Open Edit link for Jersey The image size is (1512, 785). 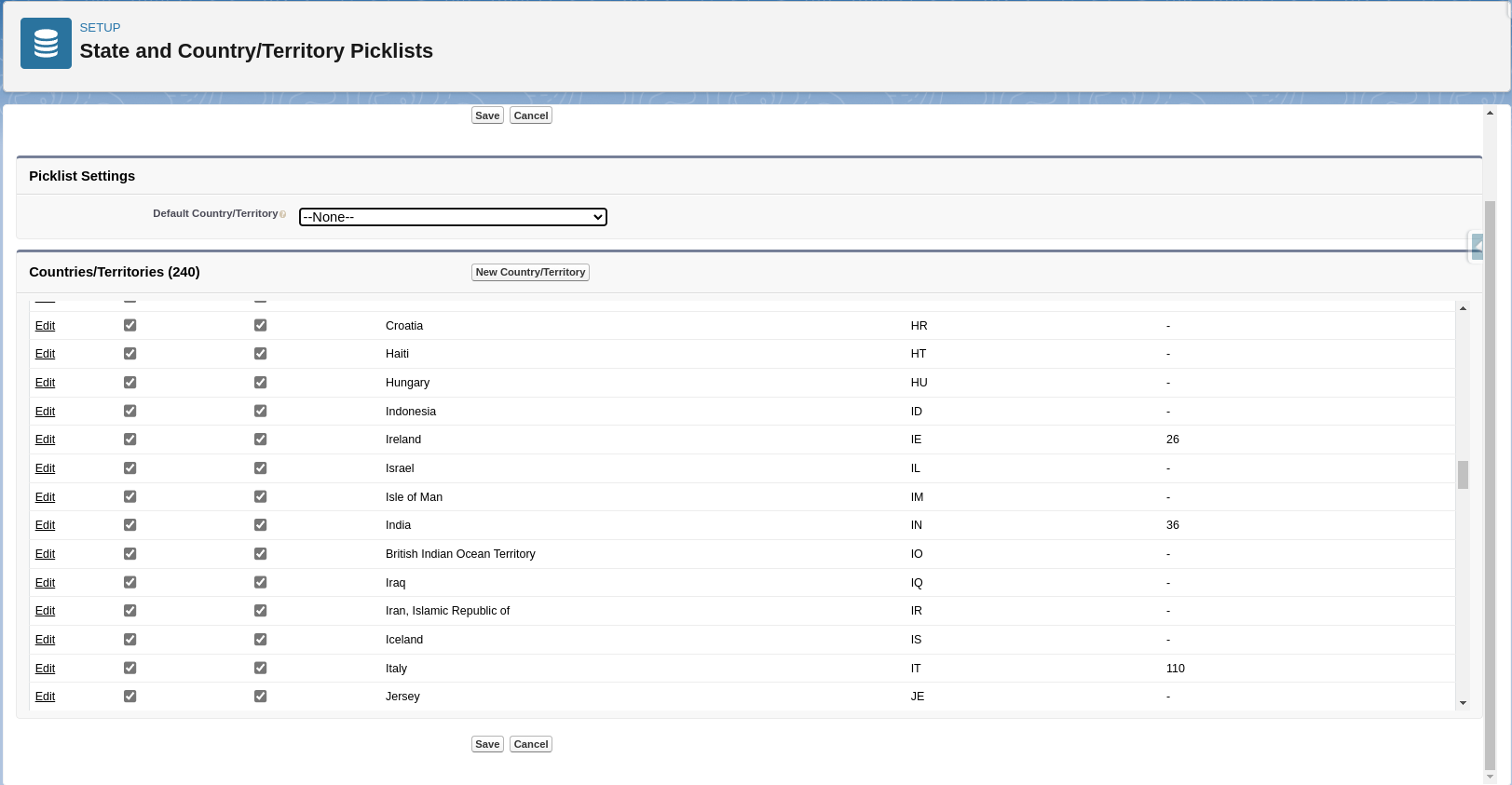point(45,697)
